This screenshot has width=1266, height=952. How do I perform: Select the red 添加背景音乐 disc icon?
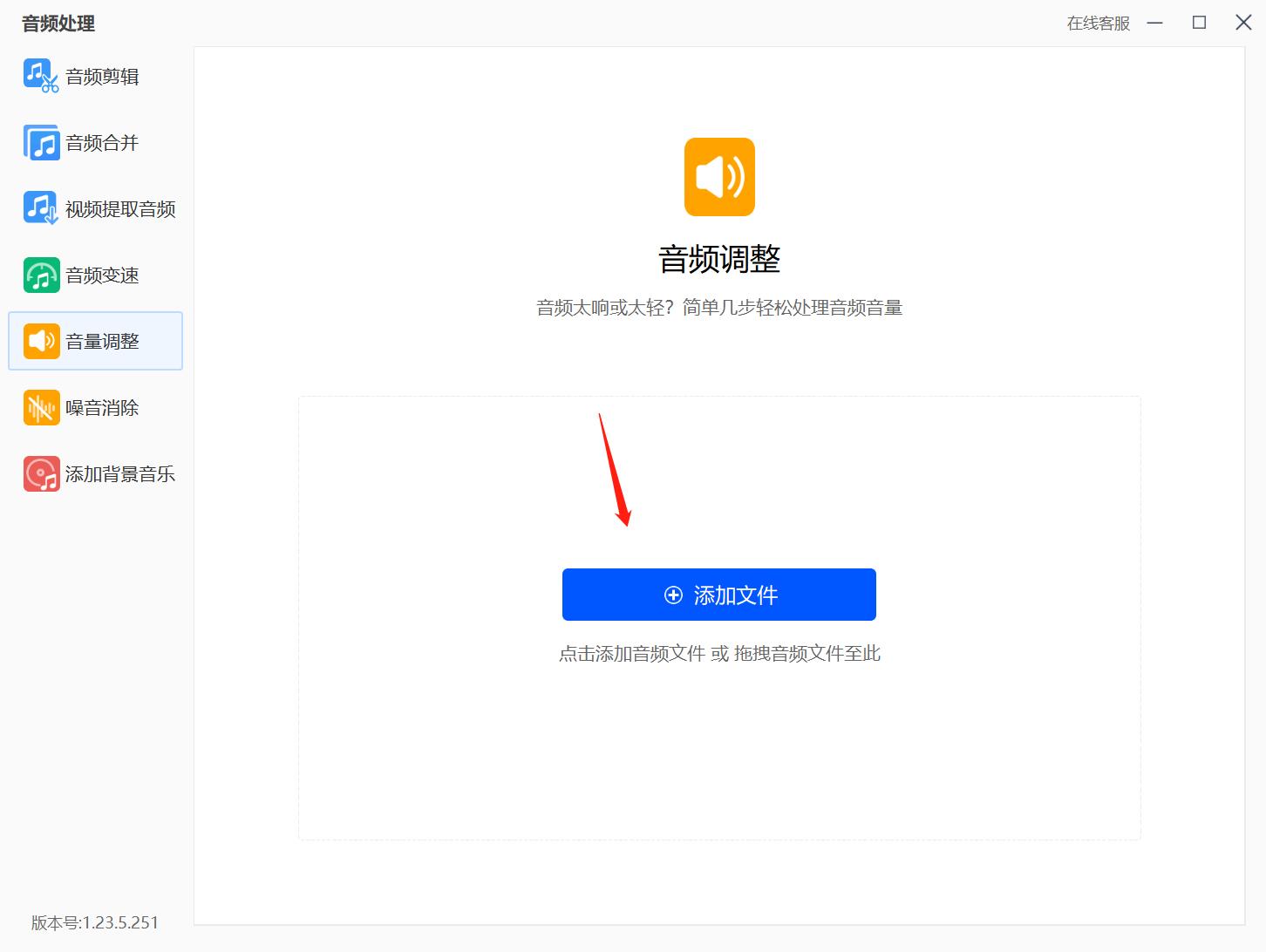39,473
